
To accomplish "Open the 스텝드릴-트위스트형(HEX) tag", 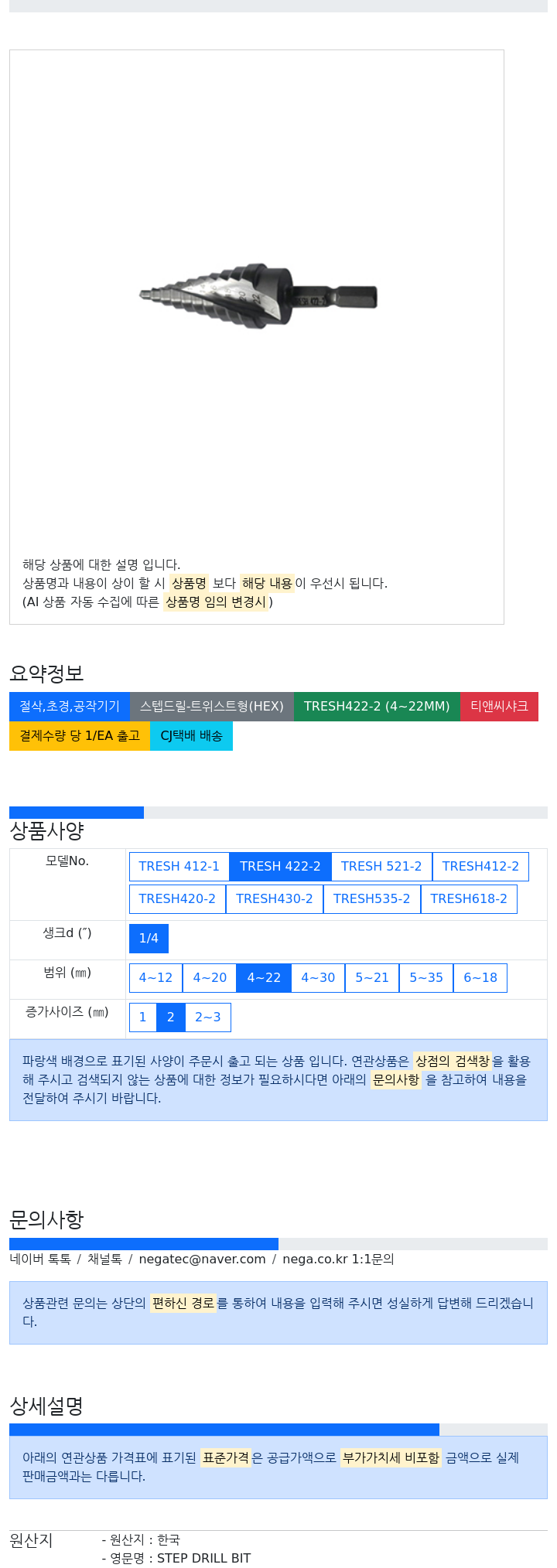I will (x=212, y=707).
